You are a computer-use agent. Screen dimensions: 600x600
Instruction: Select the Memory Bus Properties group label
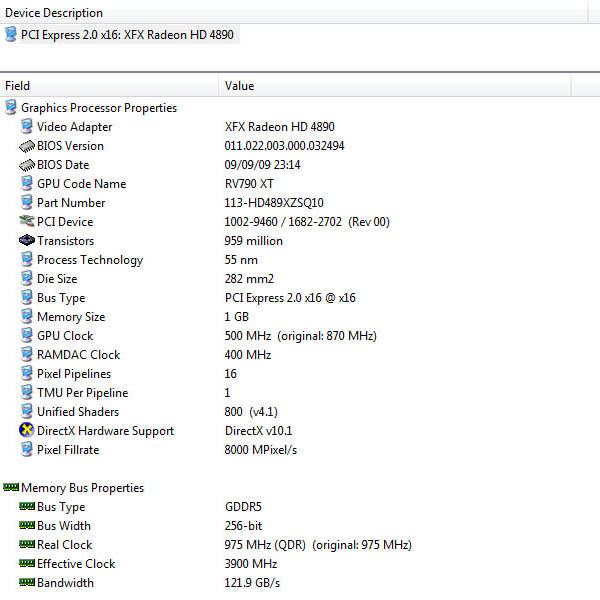[x=83, y=488]
